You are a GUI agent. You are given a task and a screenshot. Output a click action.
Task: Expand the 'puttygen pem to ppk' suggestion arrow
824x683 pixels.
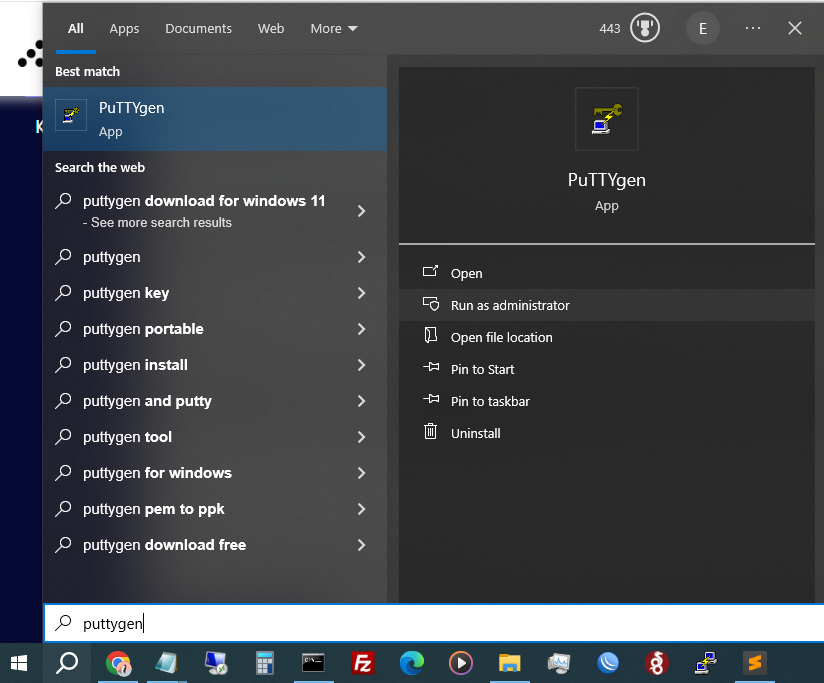361,509
